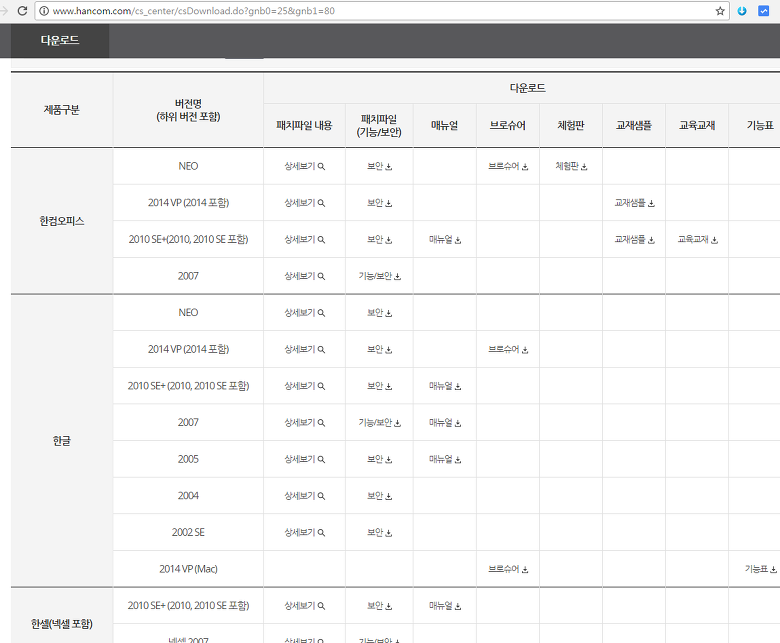Download 보안 patch for 한컴오피스 2010 SE+

click(380, 240)
